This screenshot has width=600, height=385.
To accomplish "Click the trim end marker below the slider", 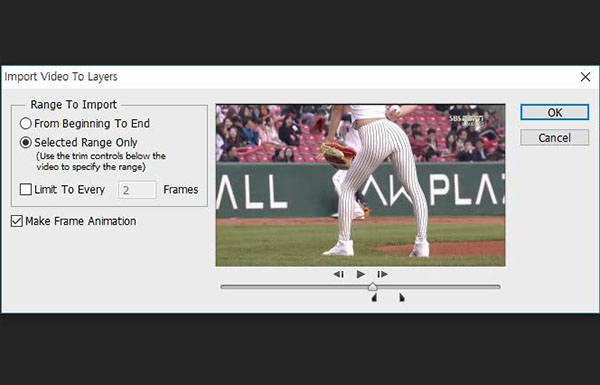I will 402,297.
